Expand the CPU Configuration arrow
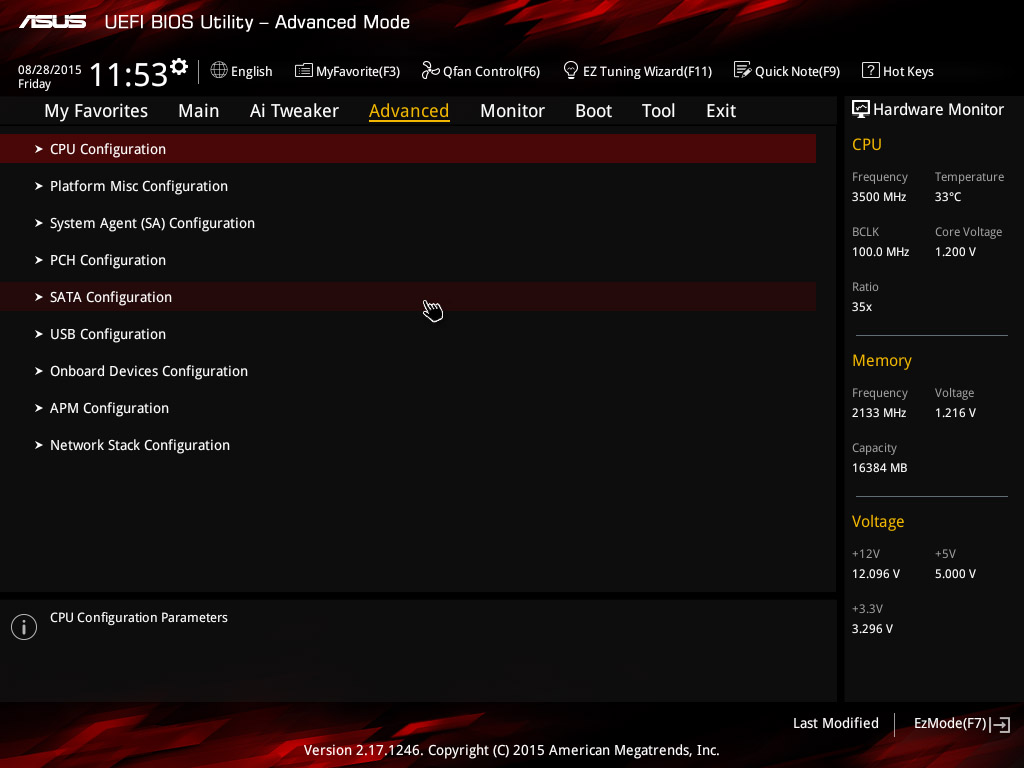 pyautogui.click(x=39, y=149)
